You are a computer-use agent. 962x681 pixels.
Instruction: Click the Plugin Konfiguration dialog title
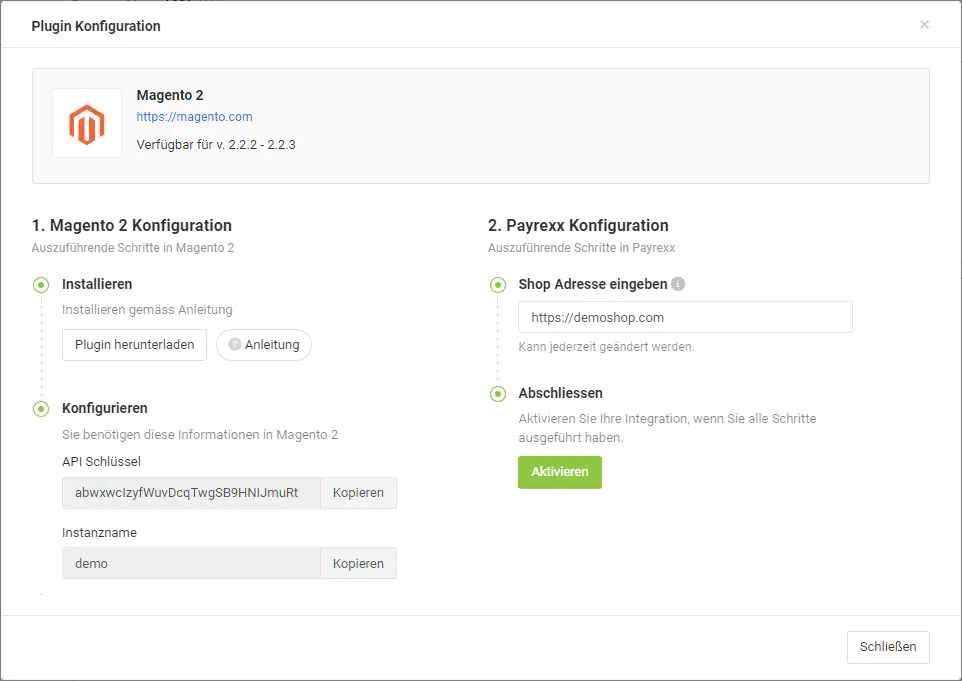coord(96,26)
